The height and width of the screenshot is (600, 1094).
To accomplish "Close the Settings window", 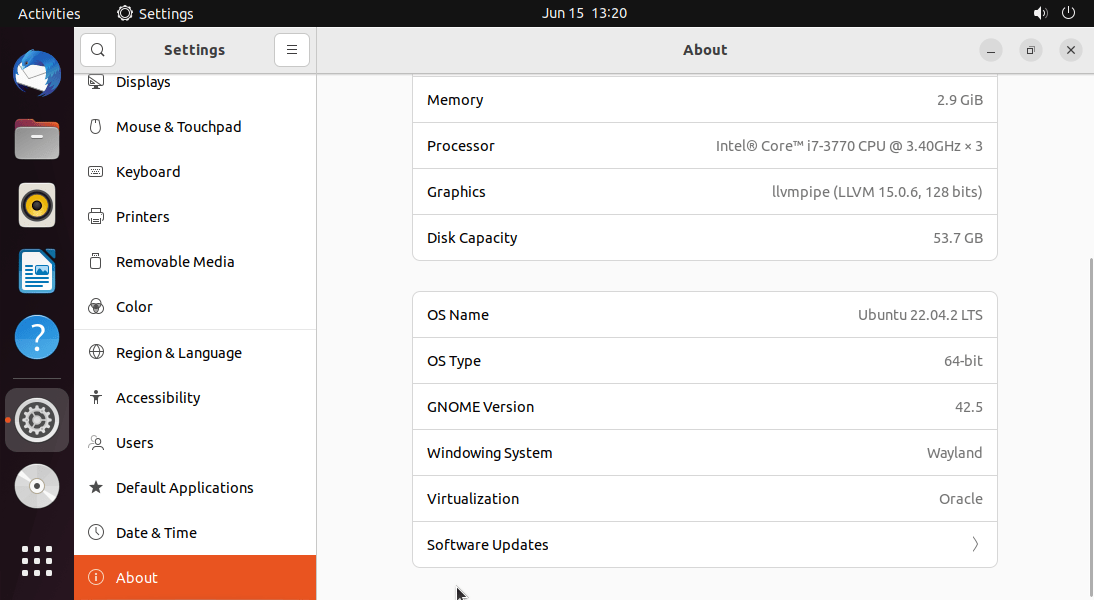I will pos(1070,50).
